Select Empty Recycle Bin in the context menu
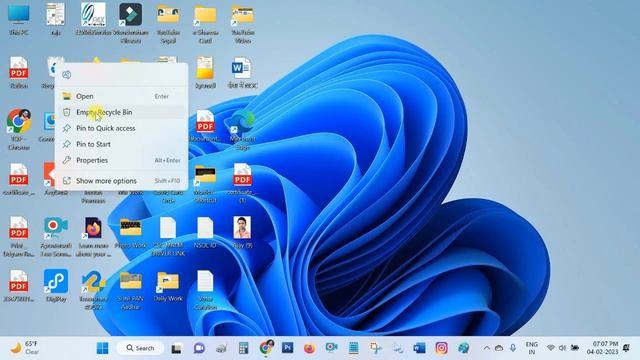Image resolution: width=640 pixels, height=360 pixels. coord(121,112)
